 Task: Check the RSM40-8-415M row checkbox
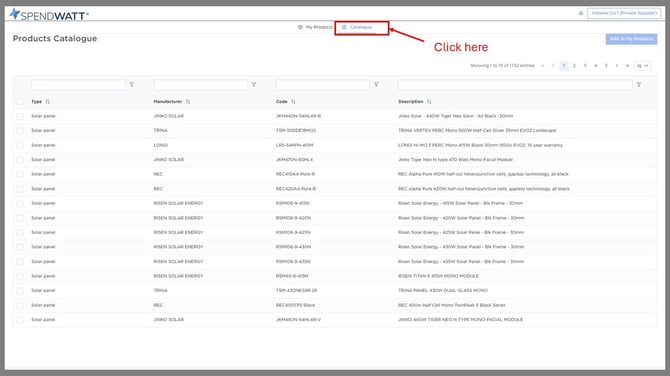pos(20,276)
